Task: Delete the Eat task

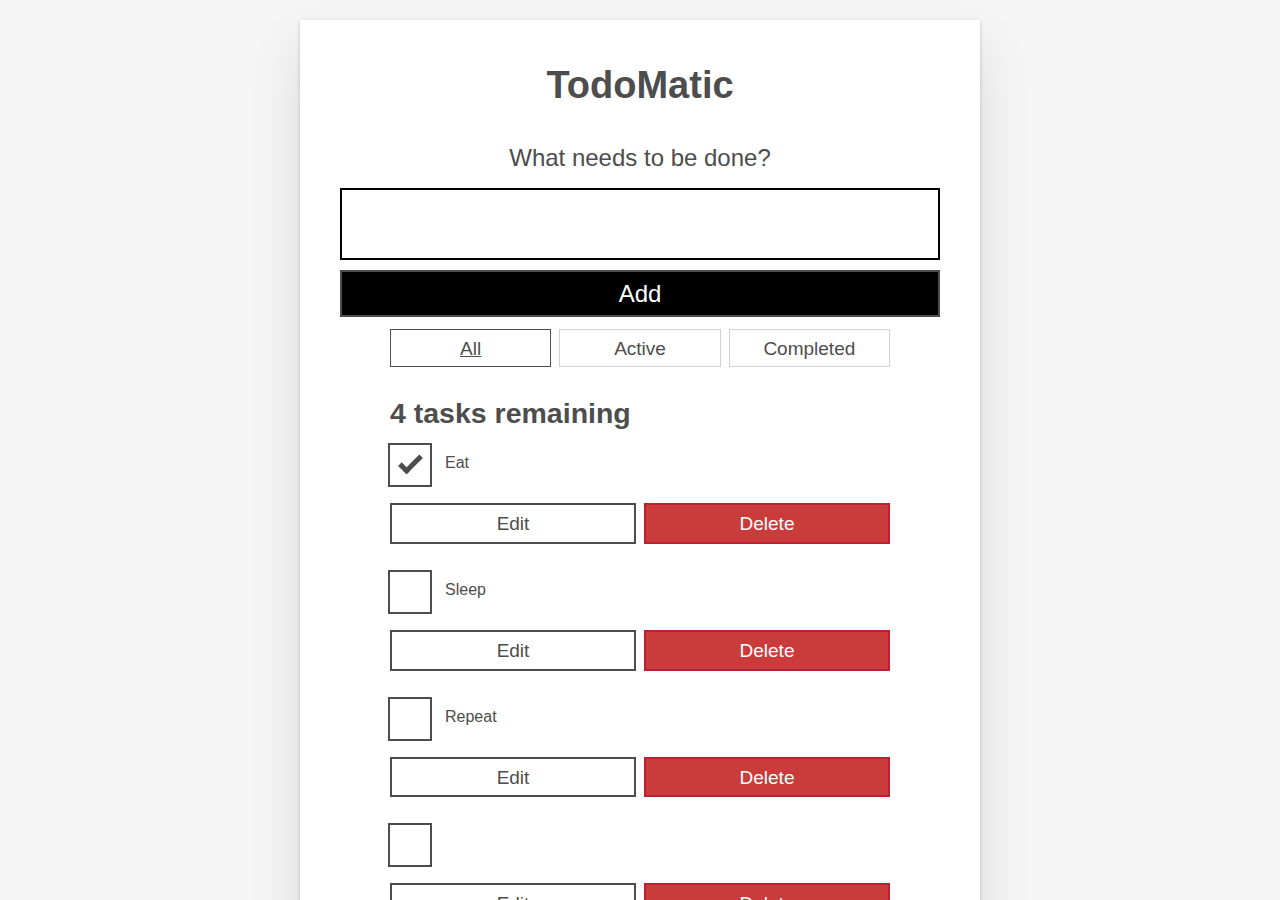Action: (x=767, y=524)
